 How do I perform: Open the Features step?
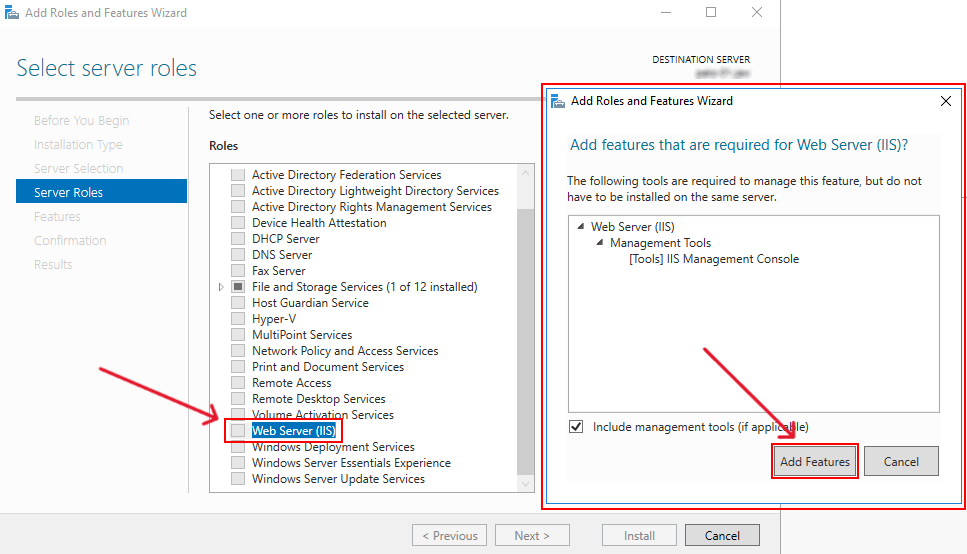click(57, 217)
